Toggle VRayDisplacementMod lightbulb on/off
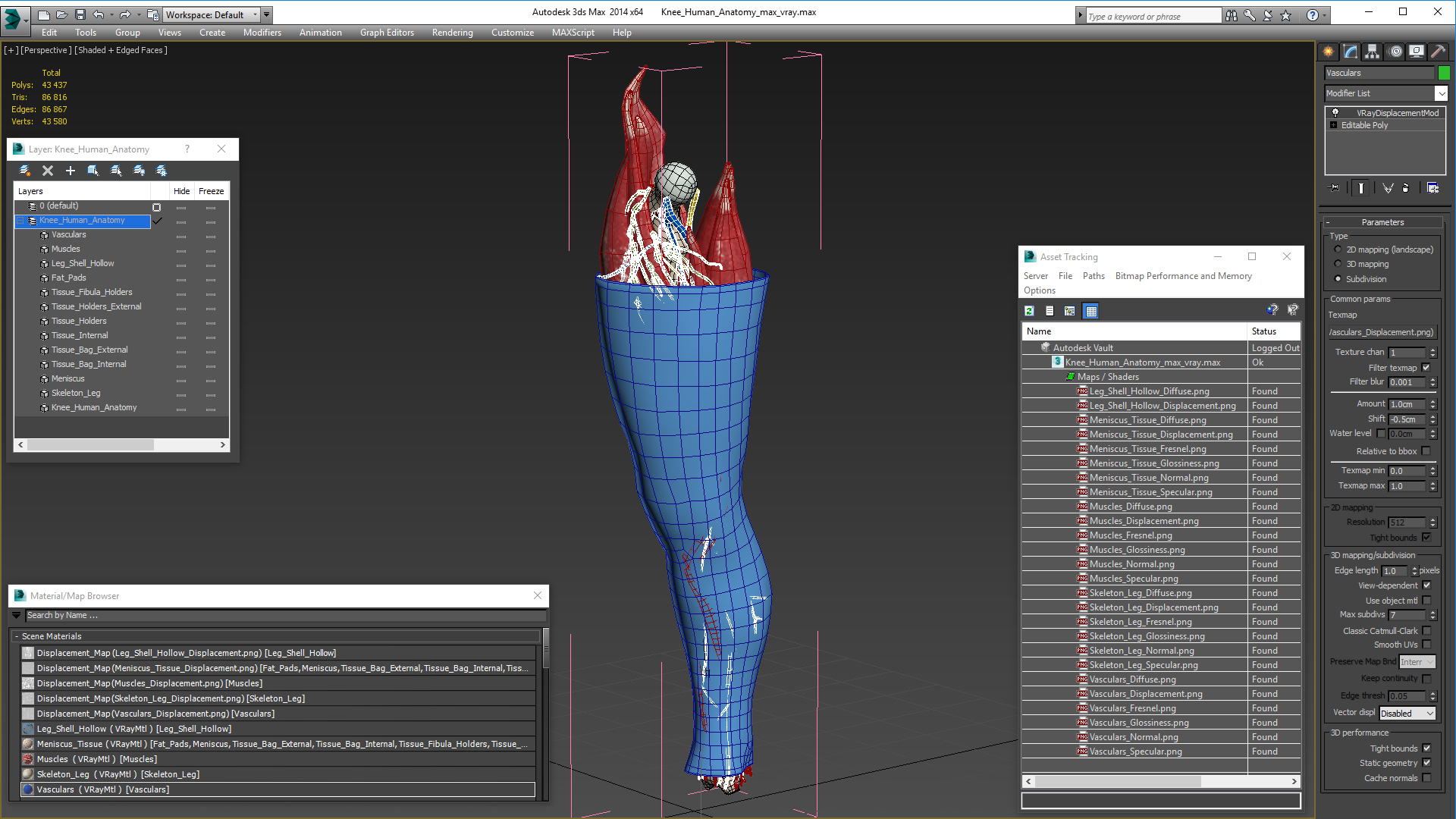The height and width of the screenshot is (819, 1456). [x=1335, y=113]
